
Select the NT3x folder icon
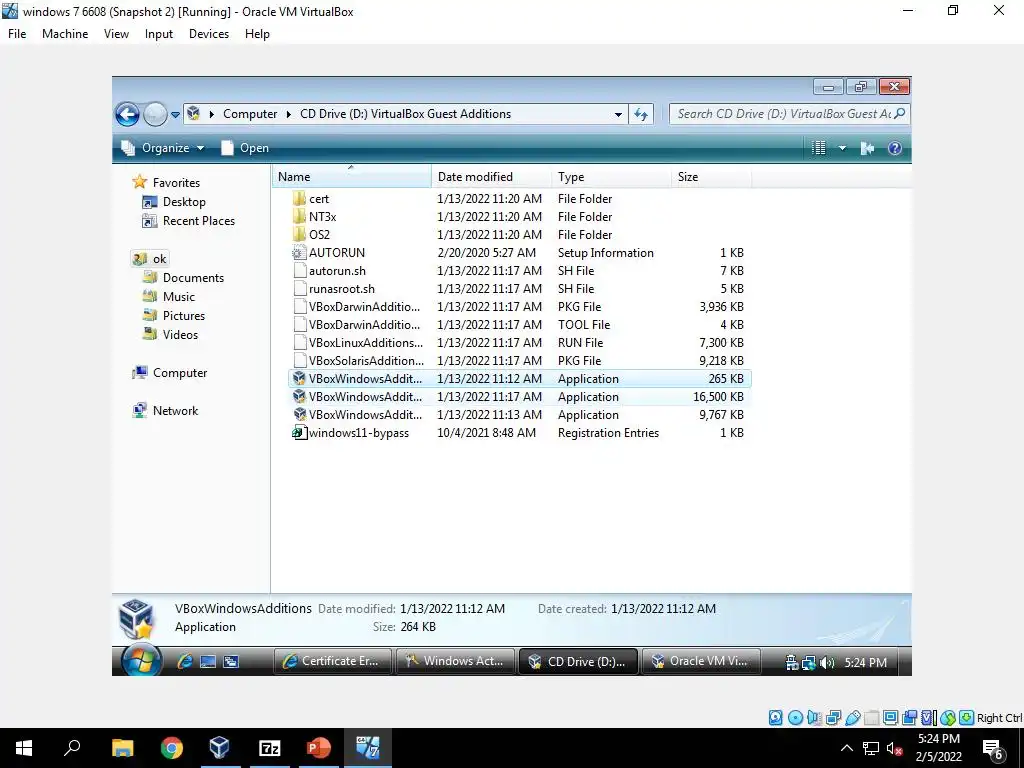(x=299, y=217)
